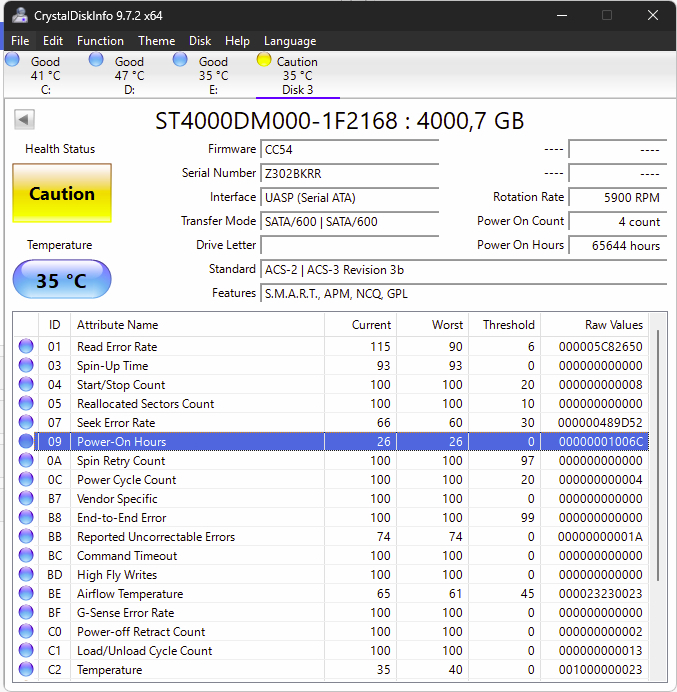Click status orb of Power-On Hours row

pos(26,441)
